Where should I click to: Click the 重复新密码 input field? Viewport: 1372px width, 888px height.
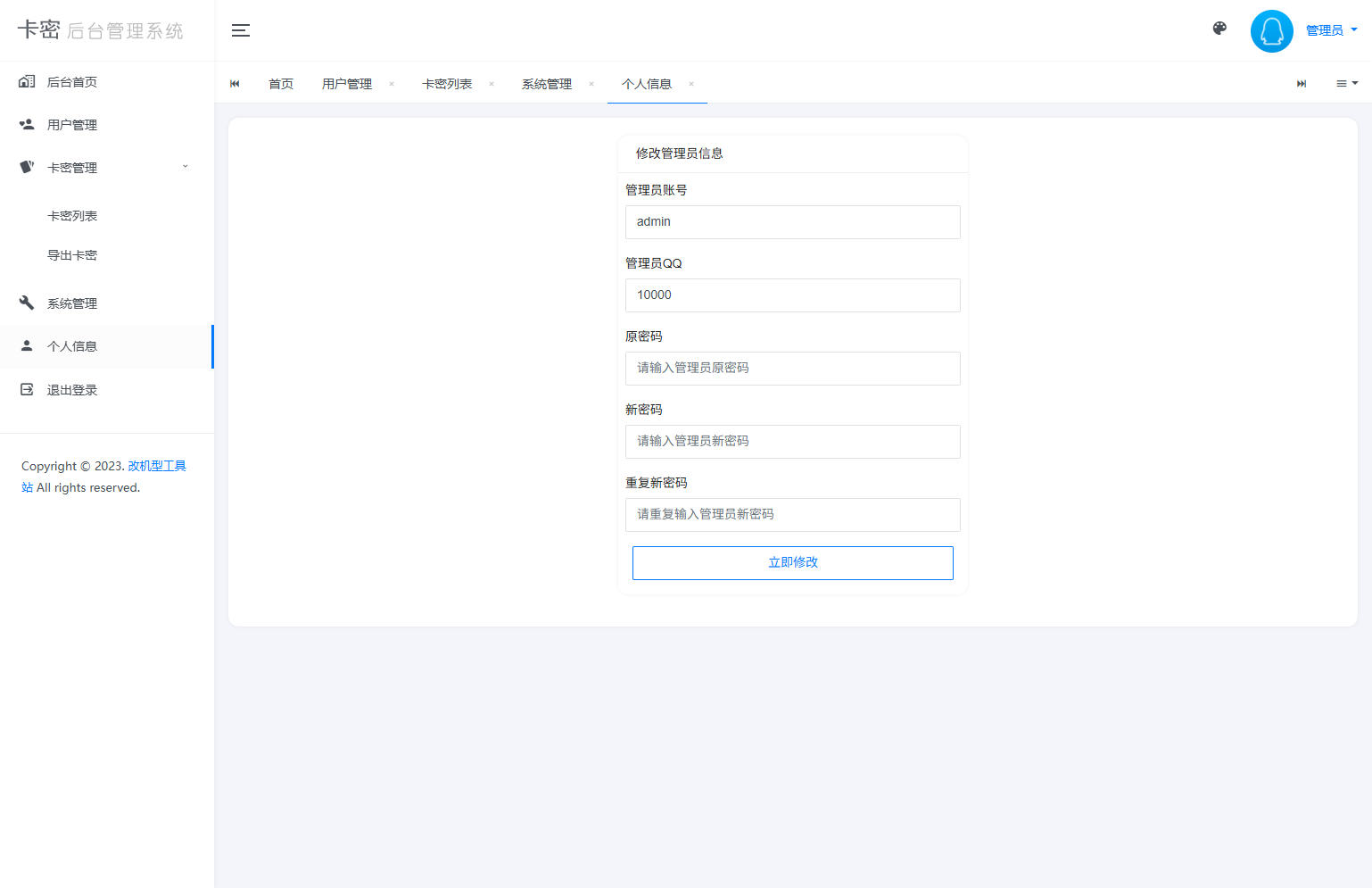(793, 515)
